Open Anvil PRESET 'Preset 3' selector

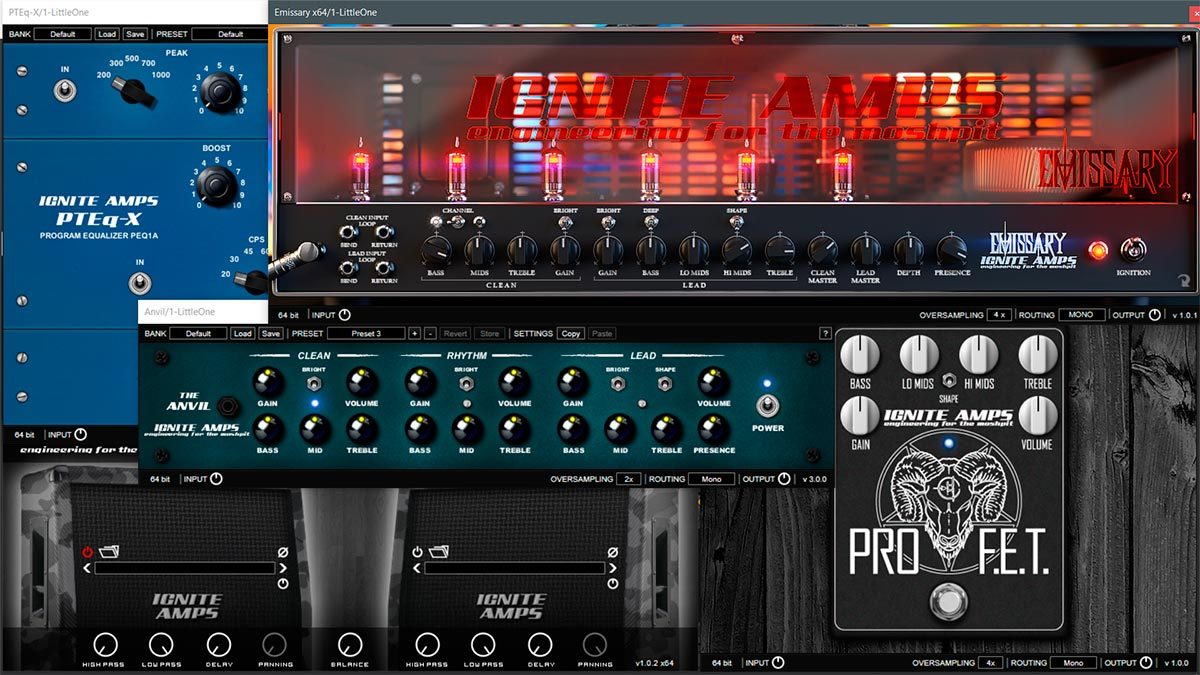click(x=366, y=333)
